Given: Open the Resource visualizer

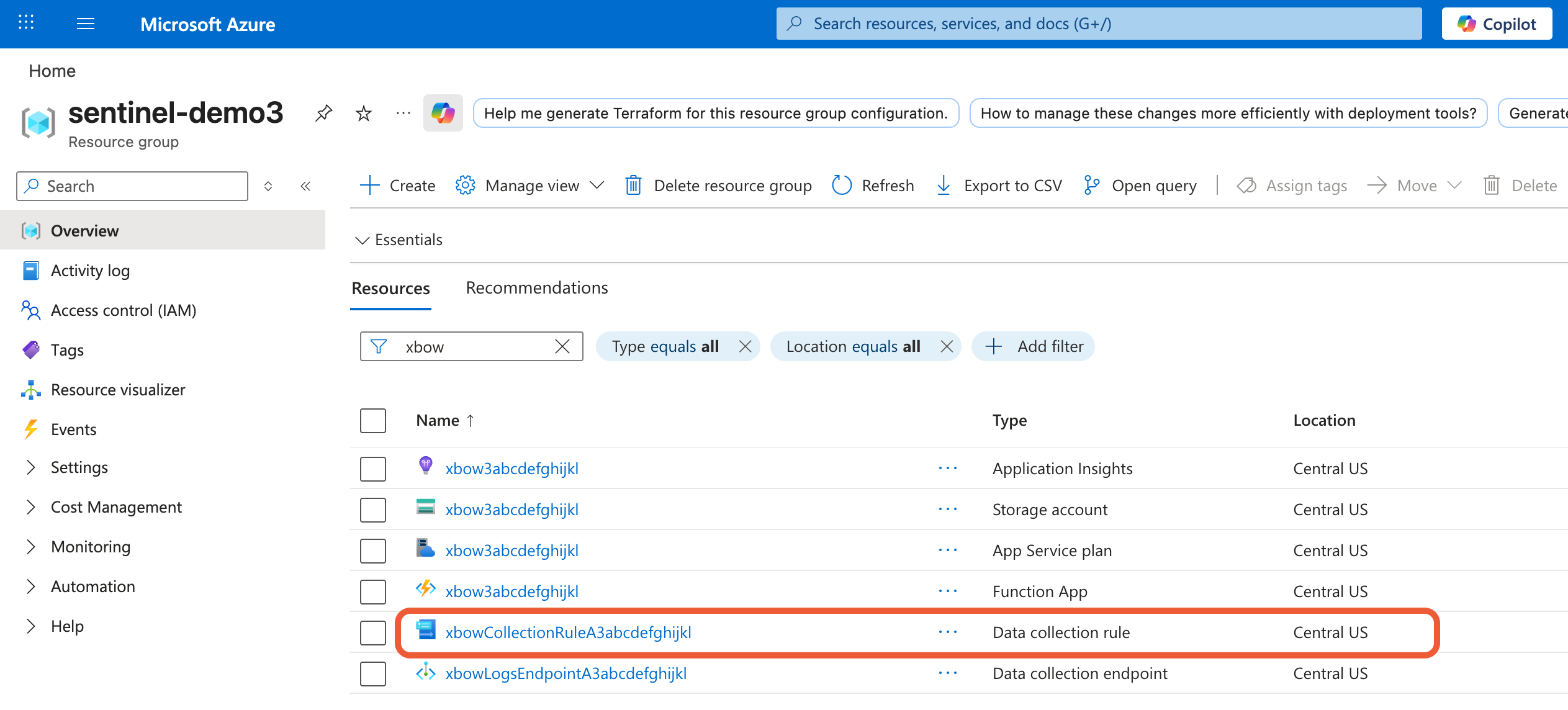Looking at the screenshot, I should tap(118, 389).
